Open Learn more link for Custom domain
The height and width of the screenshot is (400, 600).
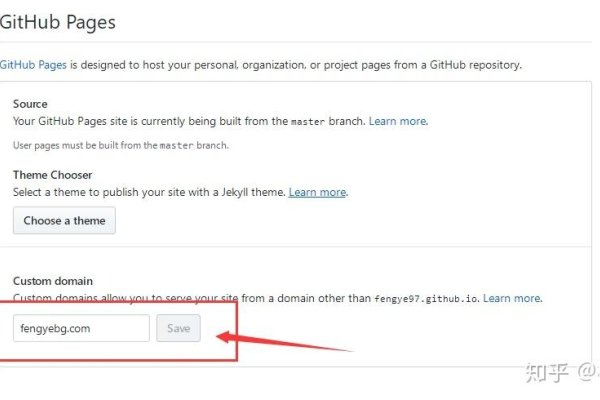511,298
